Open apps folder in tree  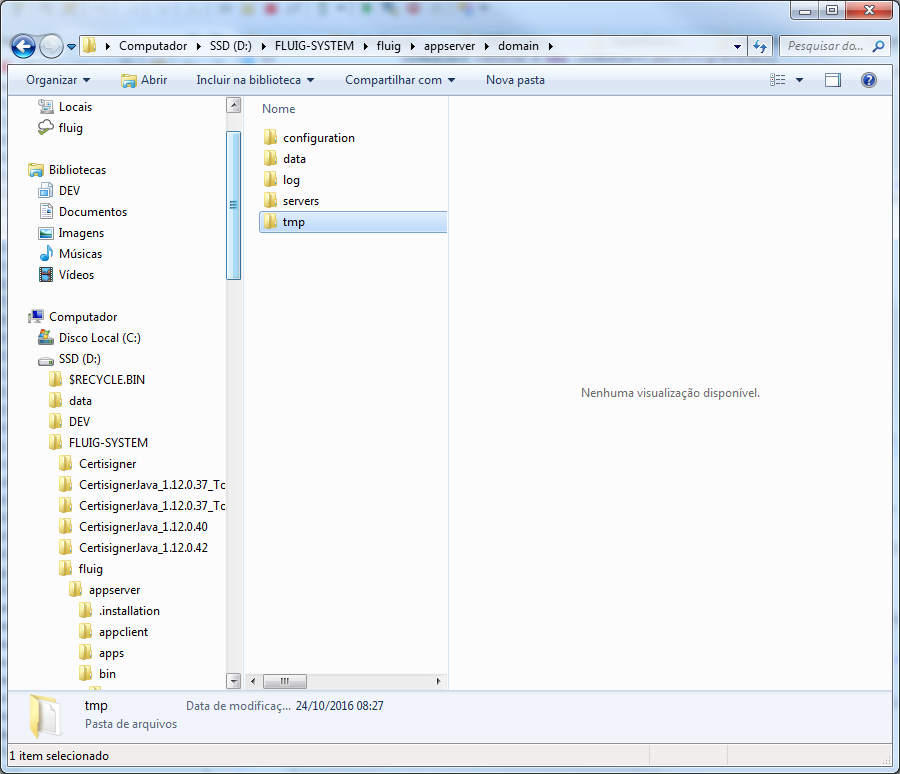(111, 653)
